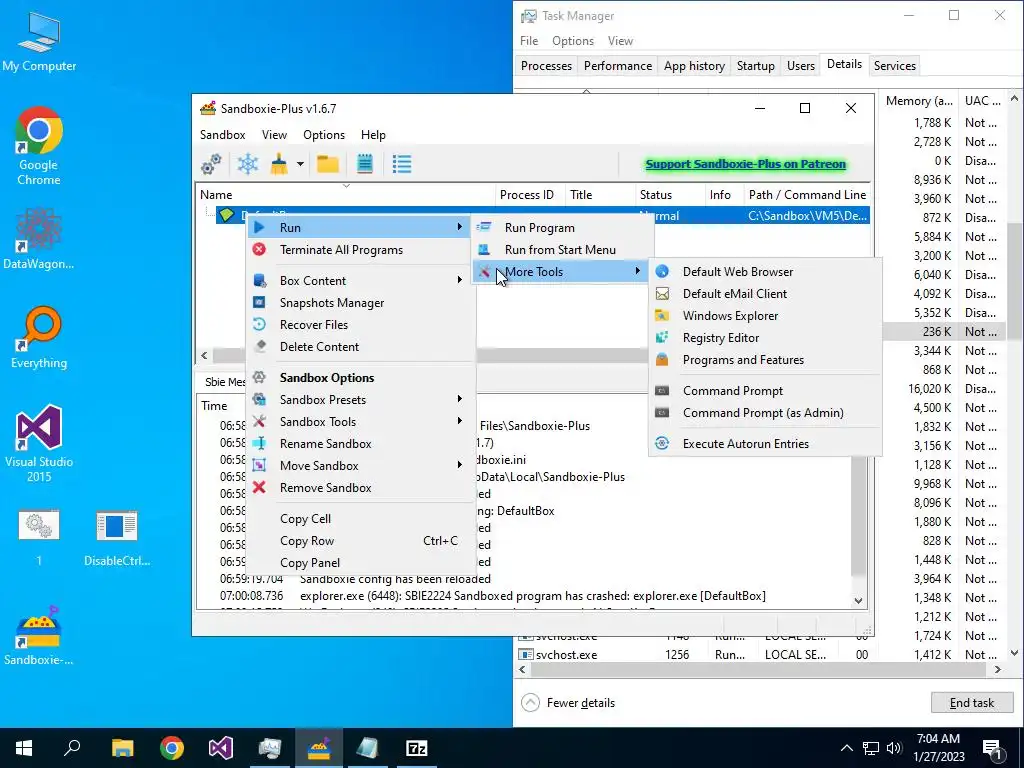Viewport: 1024px width, 768px height.
Task: Click the Snapshots Manager icon
Action: pos(259,302)
